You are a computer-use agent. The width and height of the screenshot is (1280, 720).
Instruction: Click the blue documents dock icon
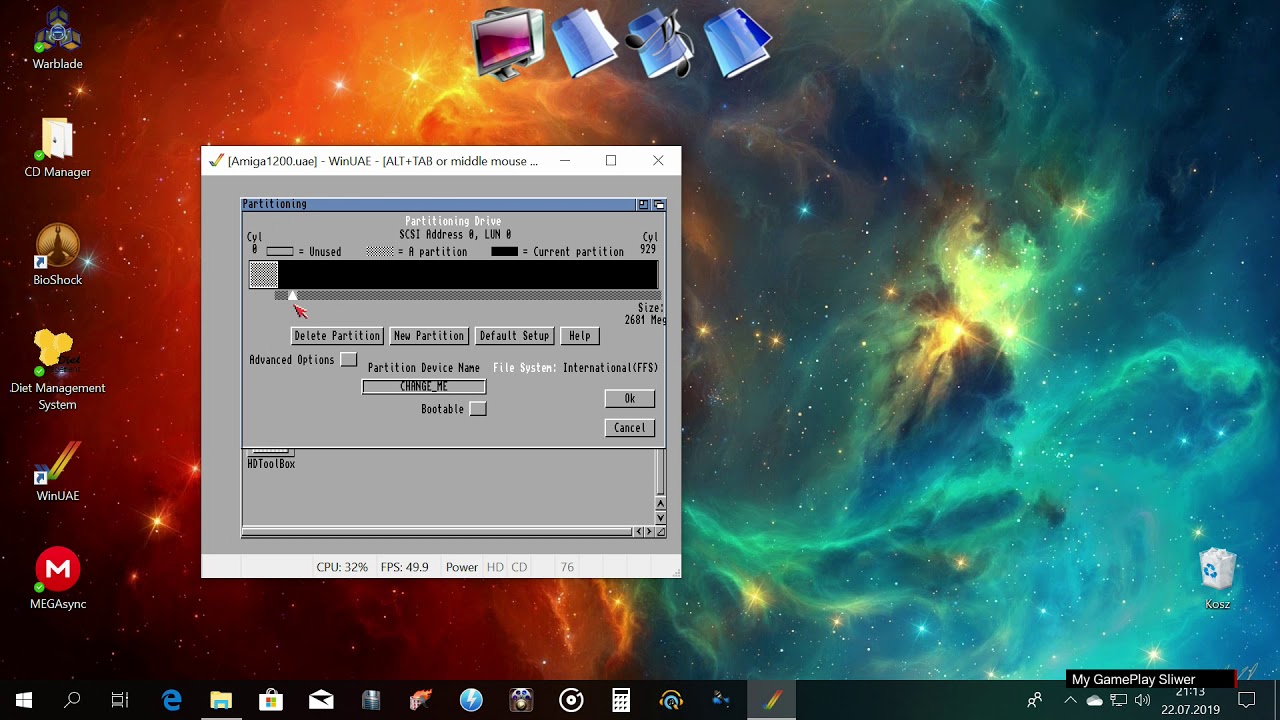coord(585,43)
